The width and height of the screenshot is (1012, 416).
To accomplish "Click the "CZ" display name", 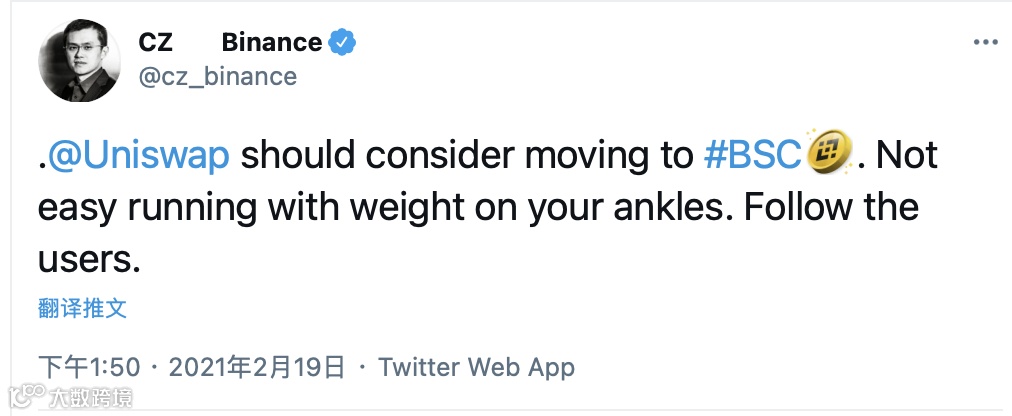I will 155,43.
